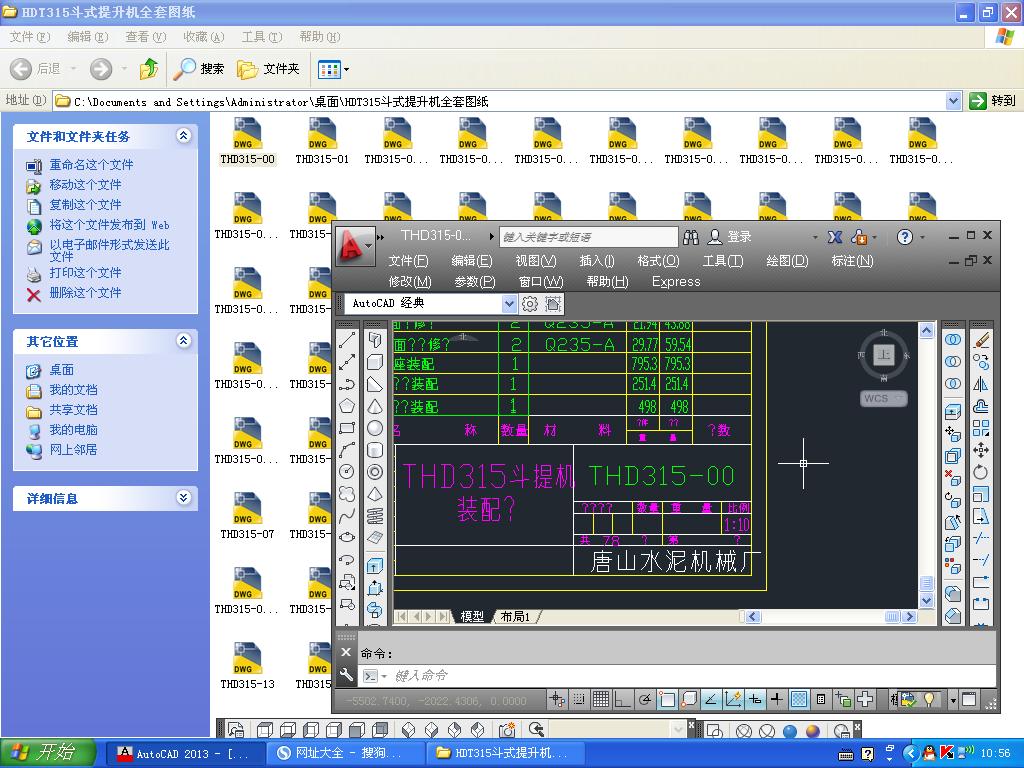Switch to the 布局1 layout tab

[x=516, y=617]
